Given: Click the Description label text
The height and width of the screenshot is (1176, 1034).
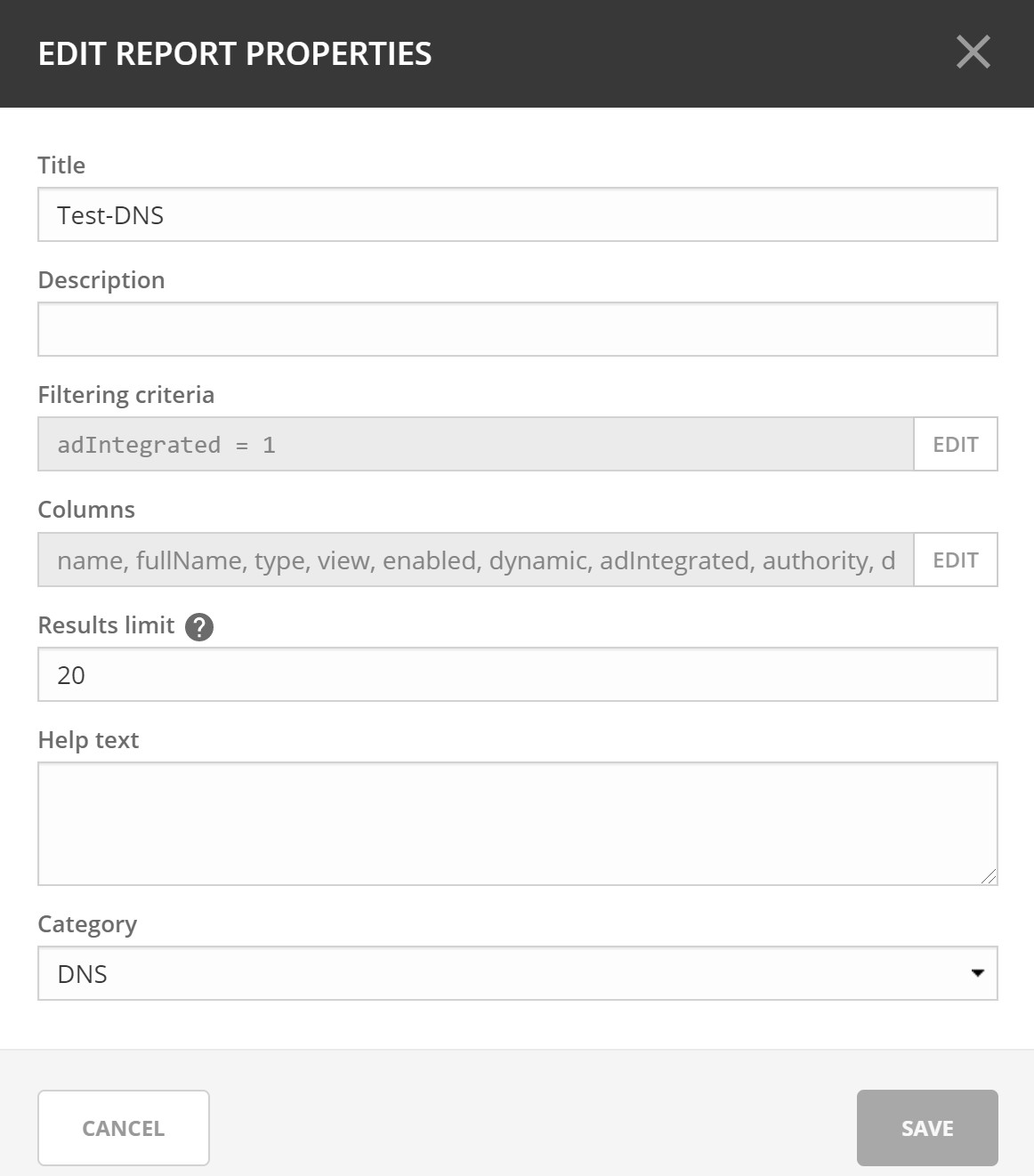Looking at the screenshot, I should coord(101,280).
